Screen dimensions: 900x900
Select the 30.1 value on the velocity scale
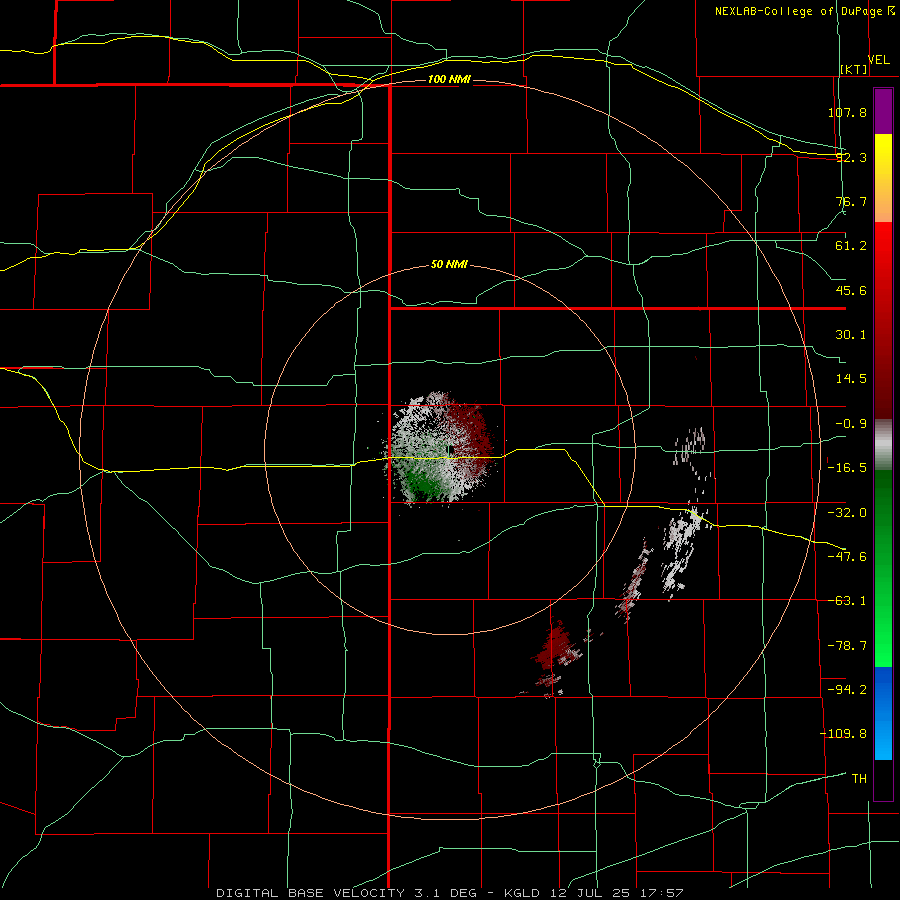click(x=851, y=335)
